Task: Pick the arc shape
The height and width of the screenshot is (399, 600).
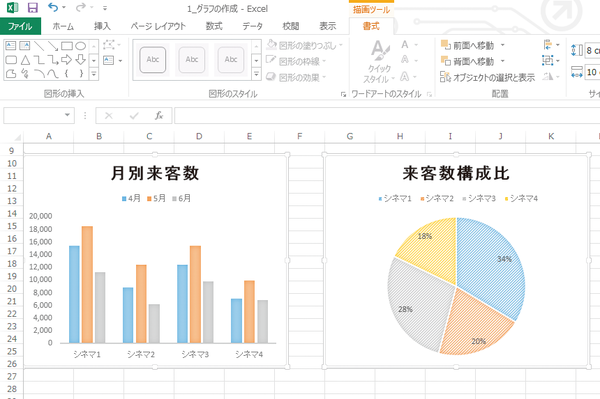Action: point(39,73)
